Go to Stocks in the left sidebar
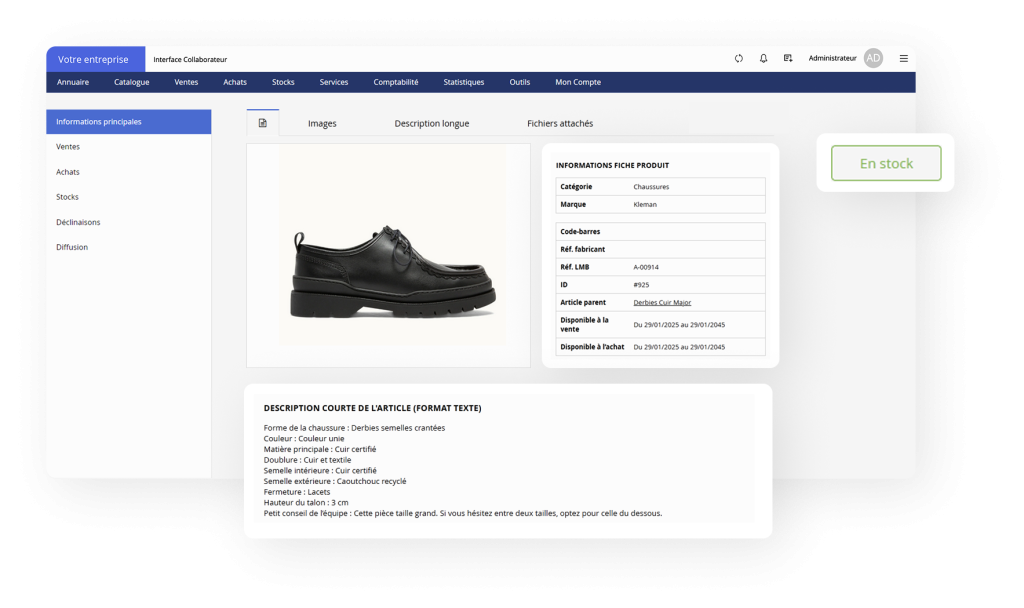This screenshot has width=1024, height=608. 67,197
